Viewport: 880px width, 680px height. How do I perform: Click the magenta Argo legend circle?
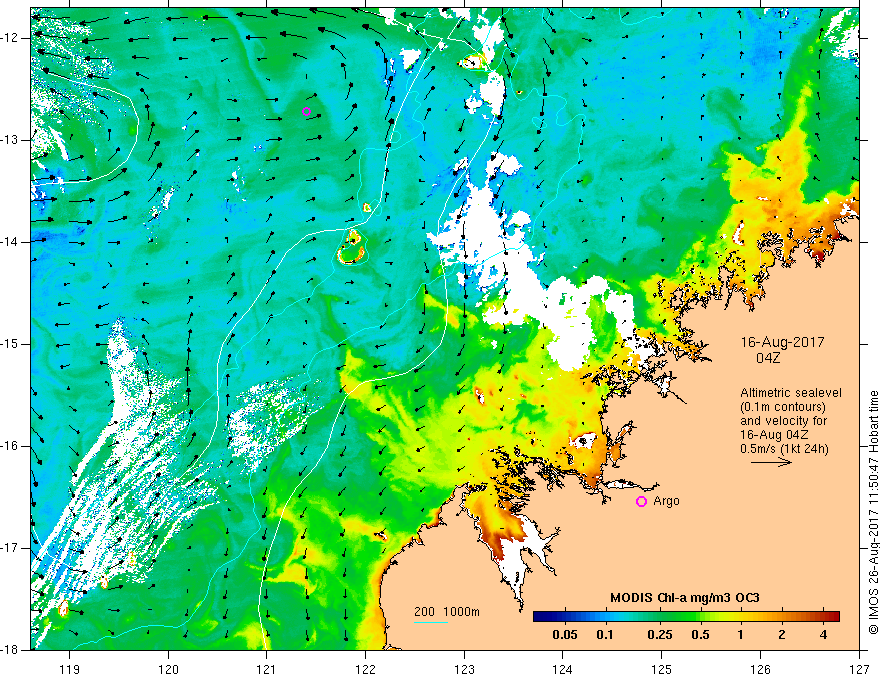(641, 501)
